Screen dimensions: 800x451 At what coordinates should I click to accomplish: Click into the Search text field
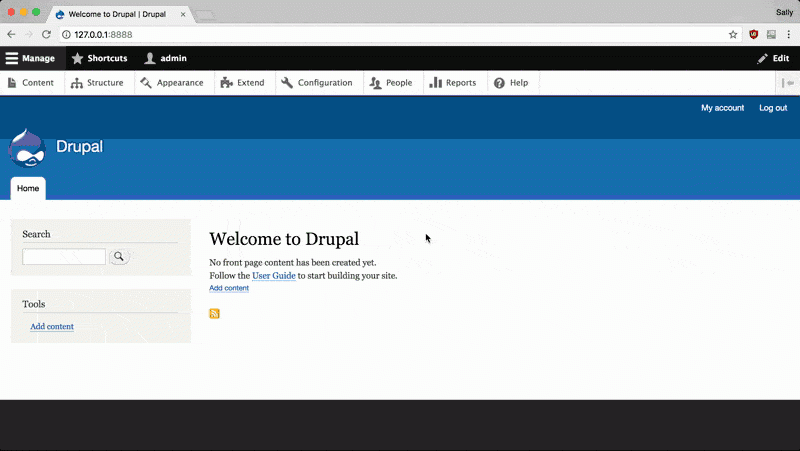pos(64,257)
